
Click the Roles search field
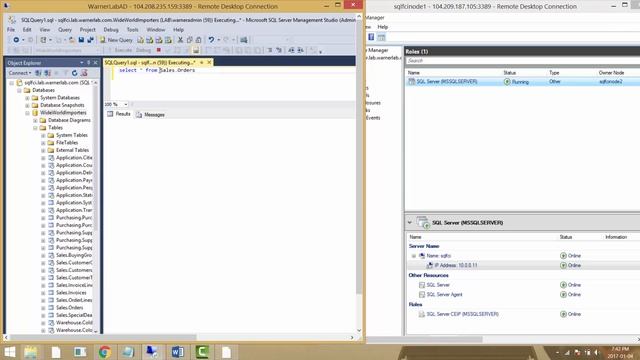(522, 60)
